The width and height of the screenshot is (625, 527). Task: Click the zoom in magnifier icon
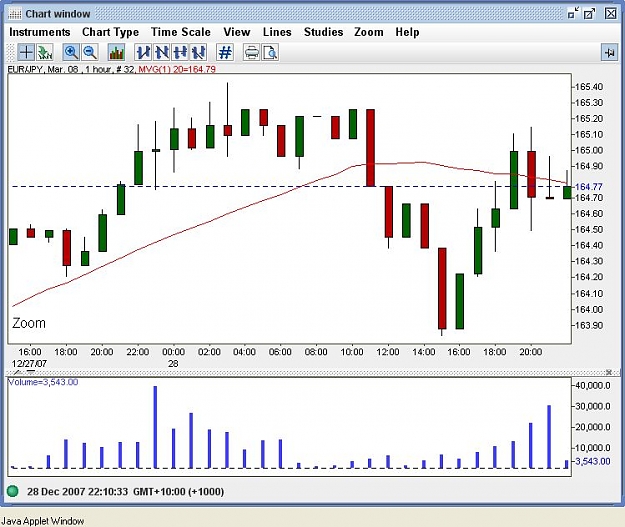point(71,52)
